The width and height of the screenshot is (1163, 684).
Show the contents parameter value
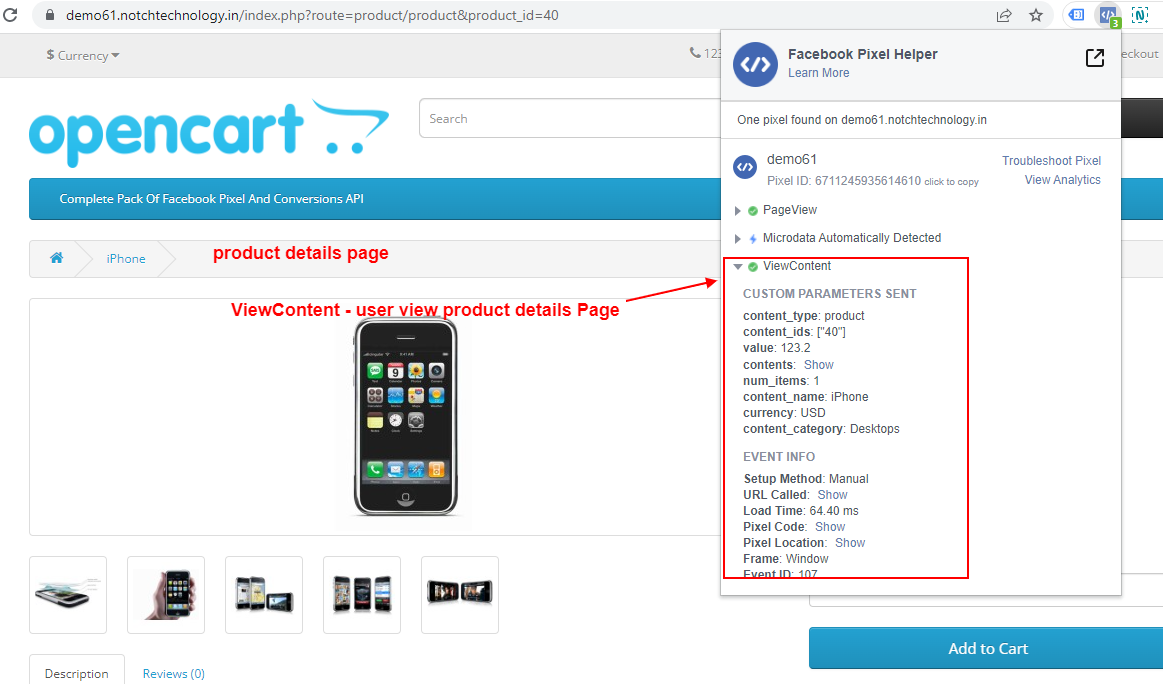(x=818, y=365)
